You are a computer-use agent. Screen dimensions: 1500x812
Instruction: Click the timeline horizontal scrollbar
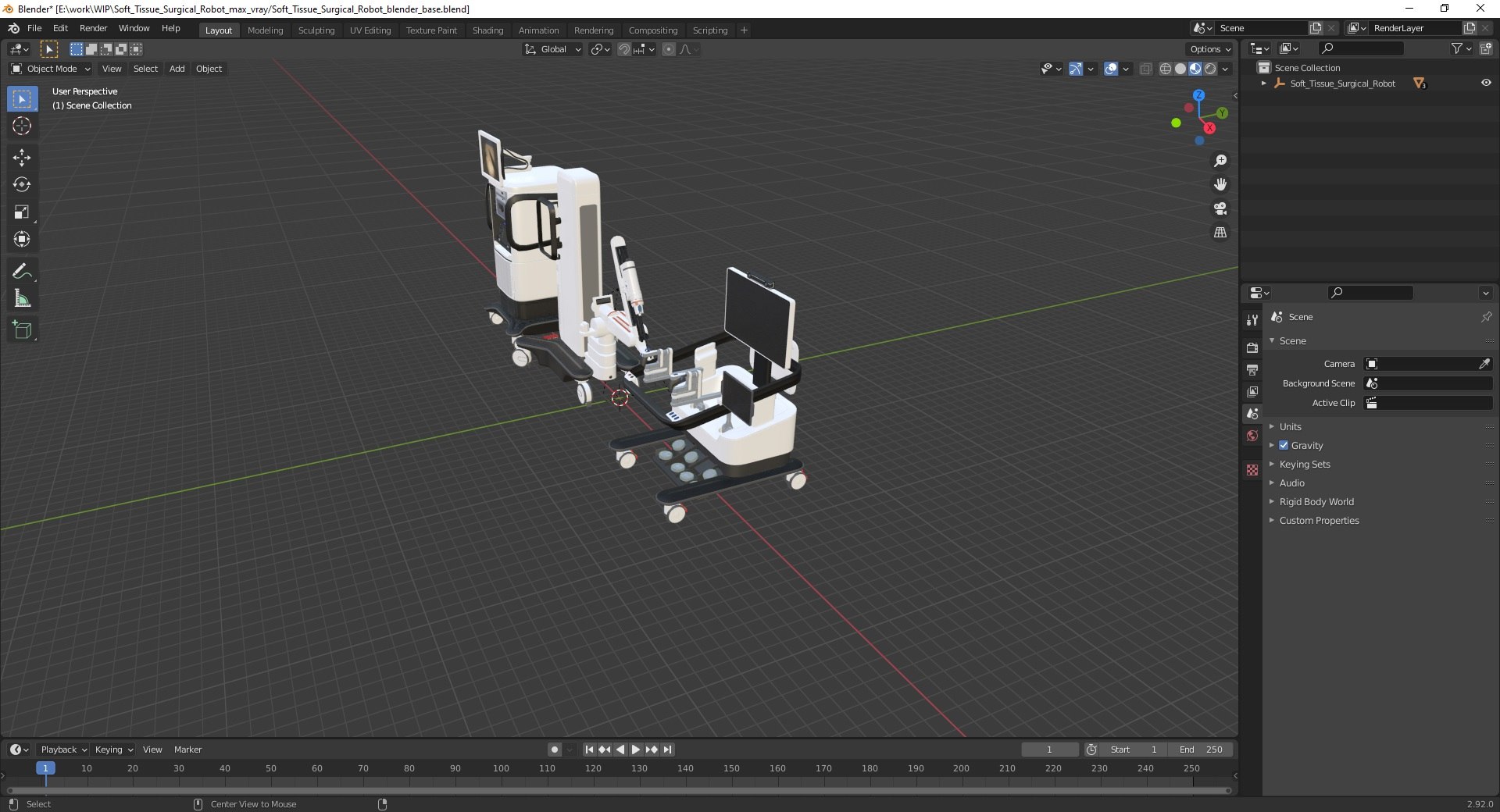[x=619, y=790]
